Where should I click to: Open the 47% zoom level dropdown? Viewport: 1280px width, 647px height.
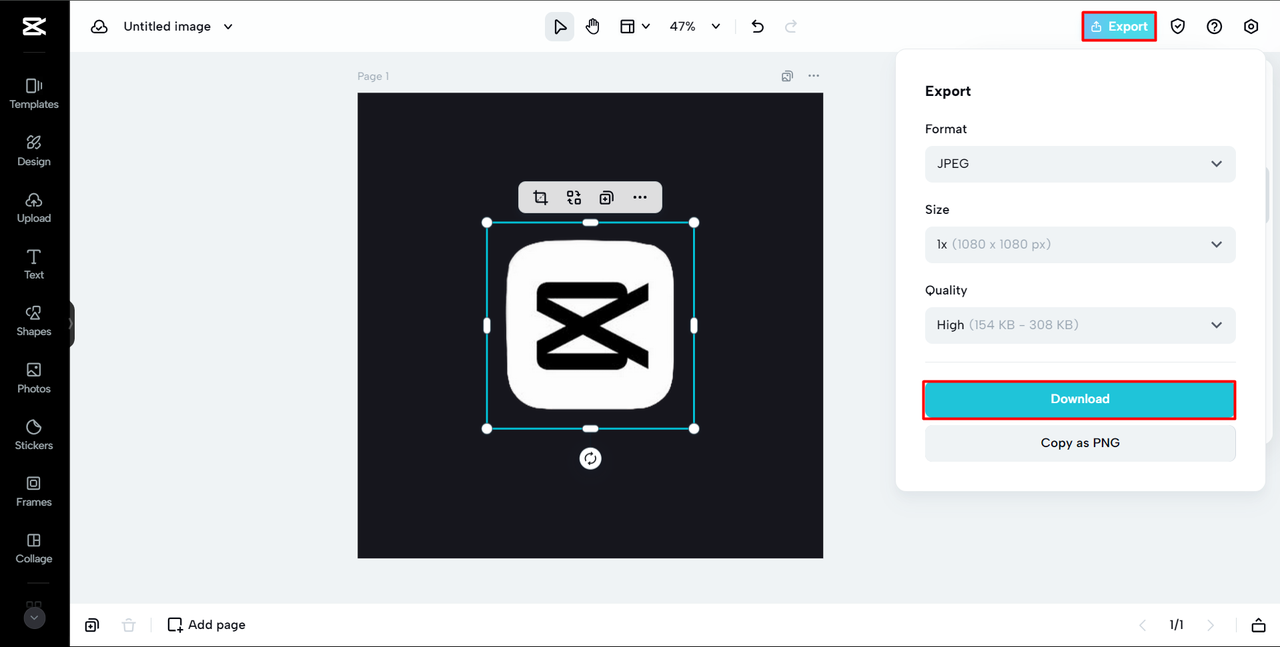(x=695, y=27)
